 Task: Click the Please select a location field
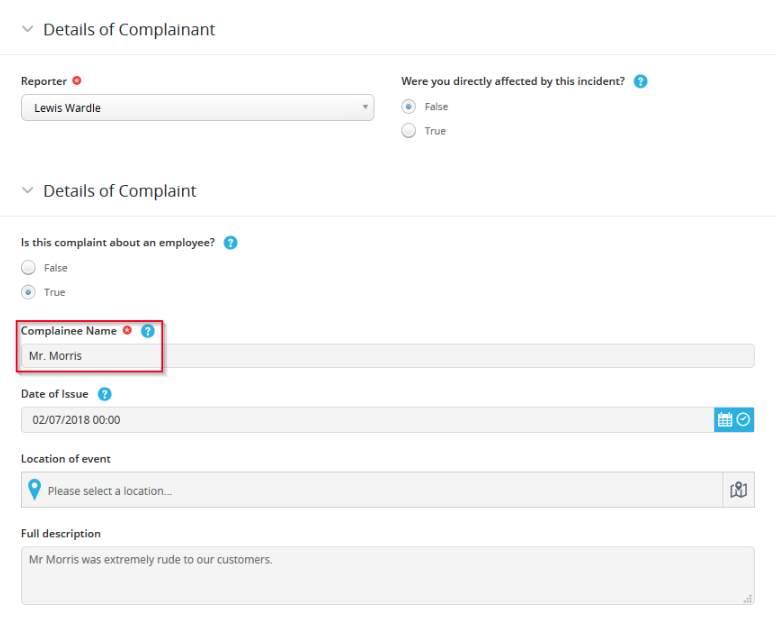coord(372,490)
